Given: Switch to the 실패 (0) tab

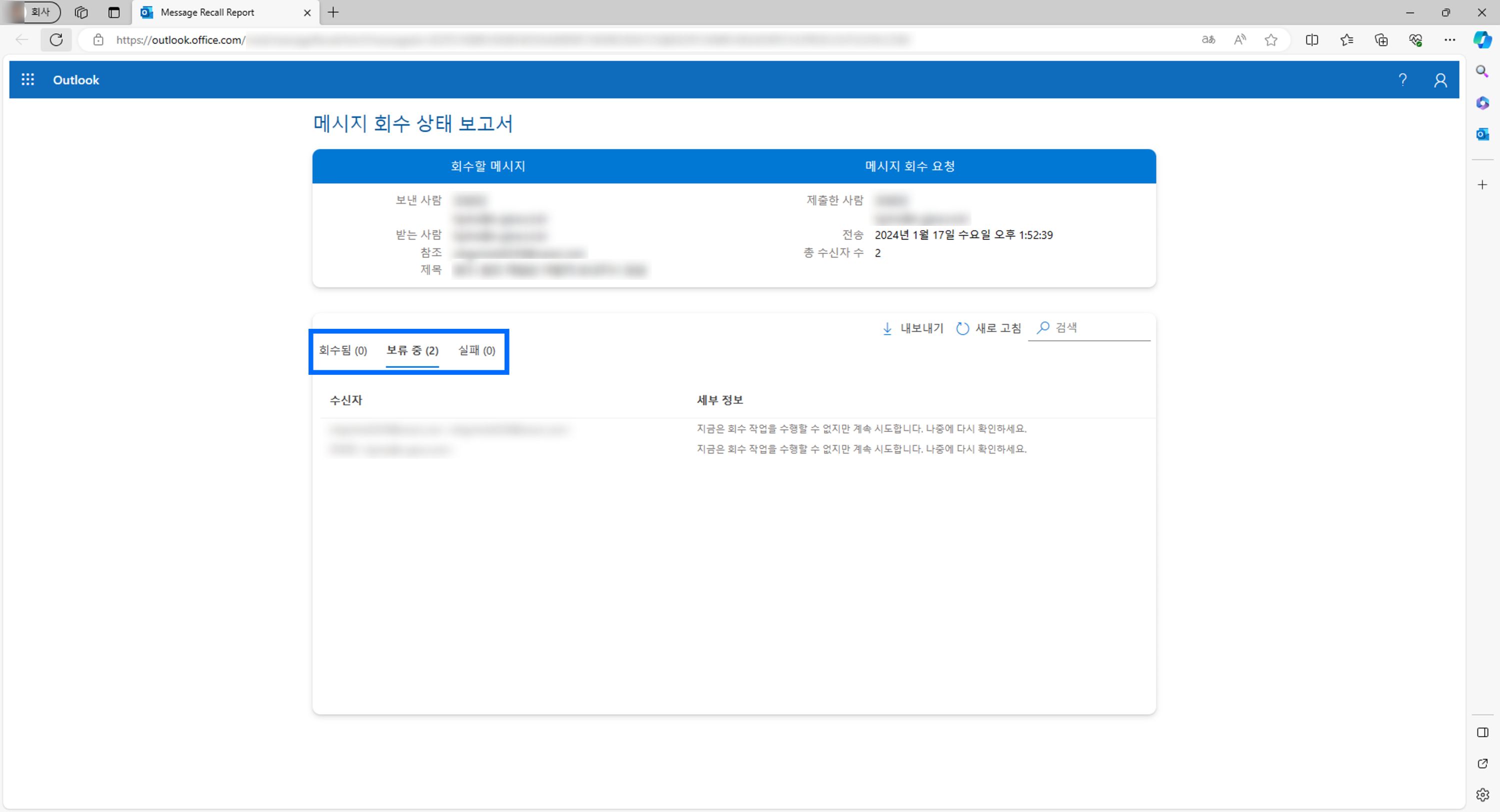Looking at the screenshot, I should click(x=475, y=350).
